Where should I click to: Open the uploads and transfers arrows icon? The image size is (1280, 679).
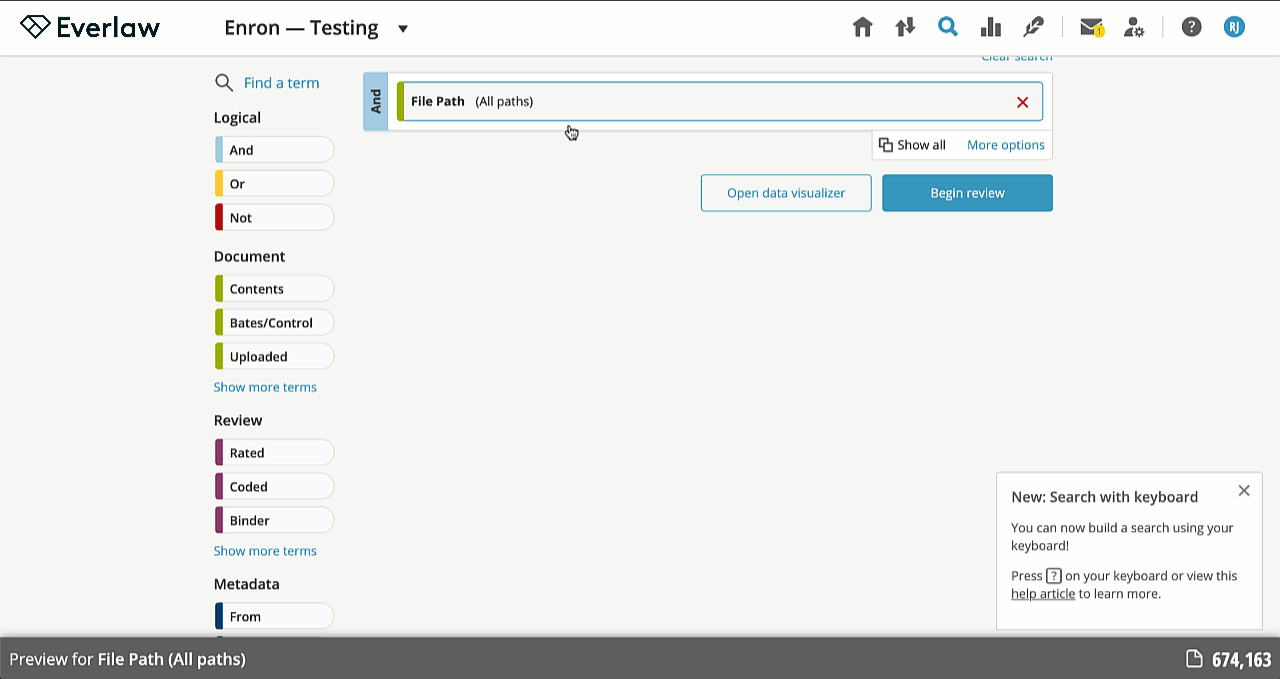tap(905, 27)
